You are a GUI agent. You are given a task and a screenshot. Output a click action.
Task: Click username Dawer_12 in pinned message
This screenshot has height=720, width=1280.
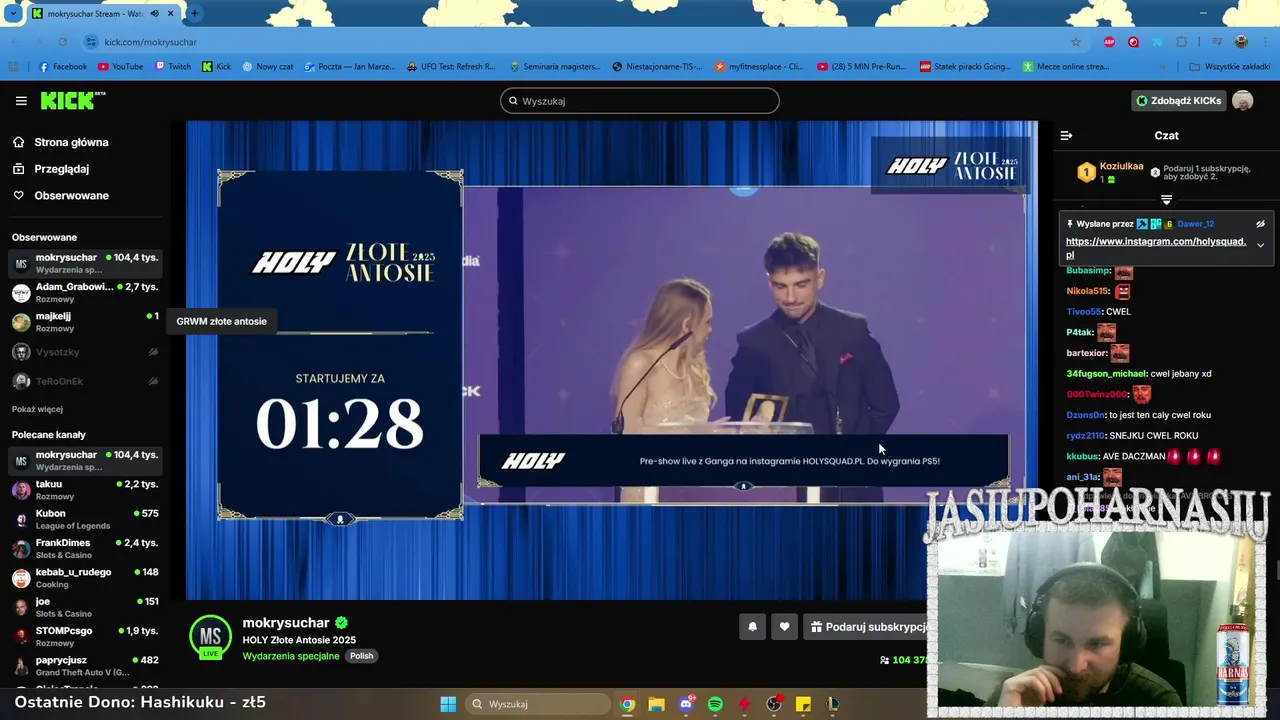pyautogui.click(x=1195, y=224)
